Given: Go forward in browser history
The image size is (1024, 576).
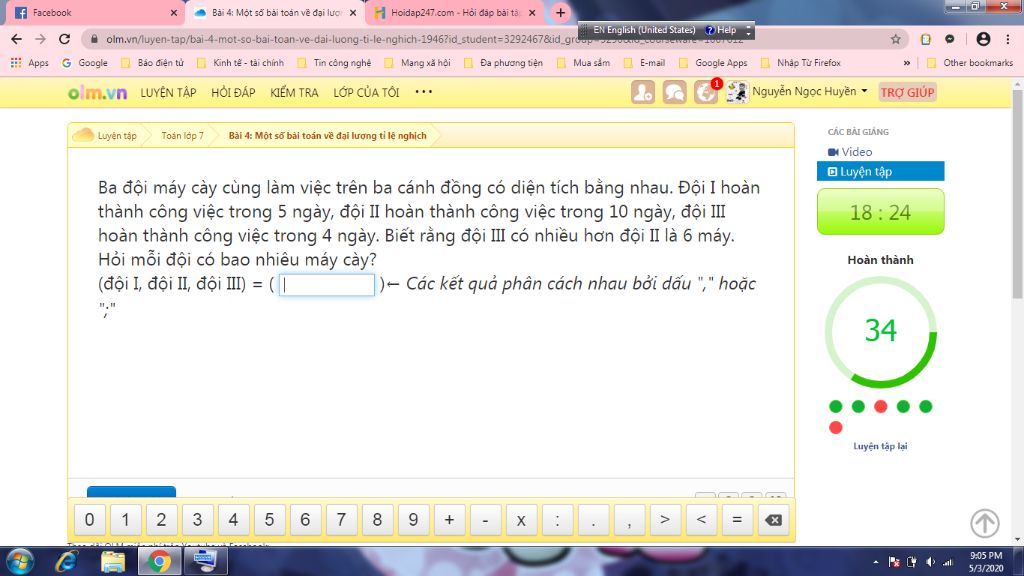Looking at the screenshot, I should coord(40,39).
